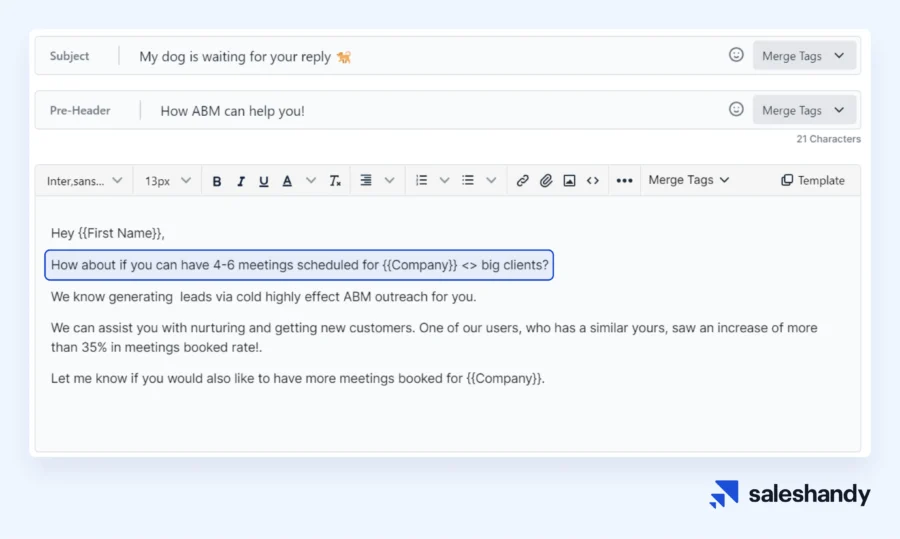Image resolution: width=900 pixels, height=539 pixels.
Task: Click the Template button
Action: pos(812,181)
